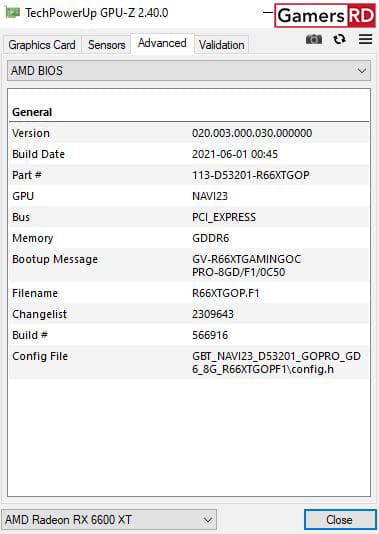The height and width of the screenshot is (534, 379).
Task: Switch to the Sensors tab
Action: pos(106,45)
